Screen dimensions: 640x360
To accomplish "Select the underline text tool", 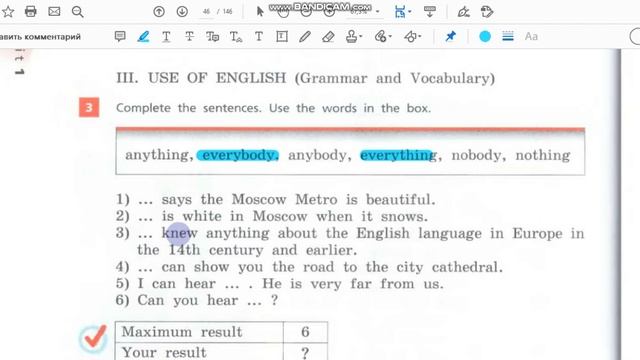I will pos(166,37).
